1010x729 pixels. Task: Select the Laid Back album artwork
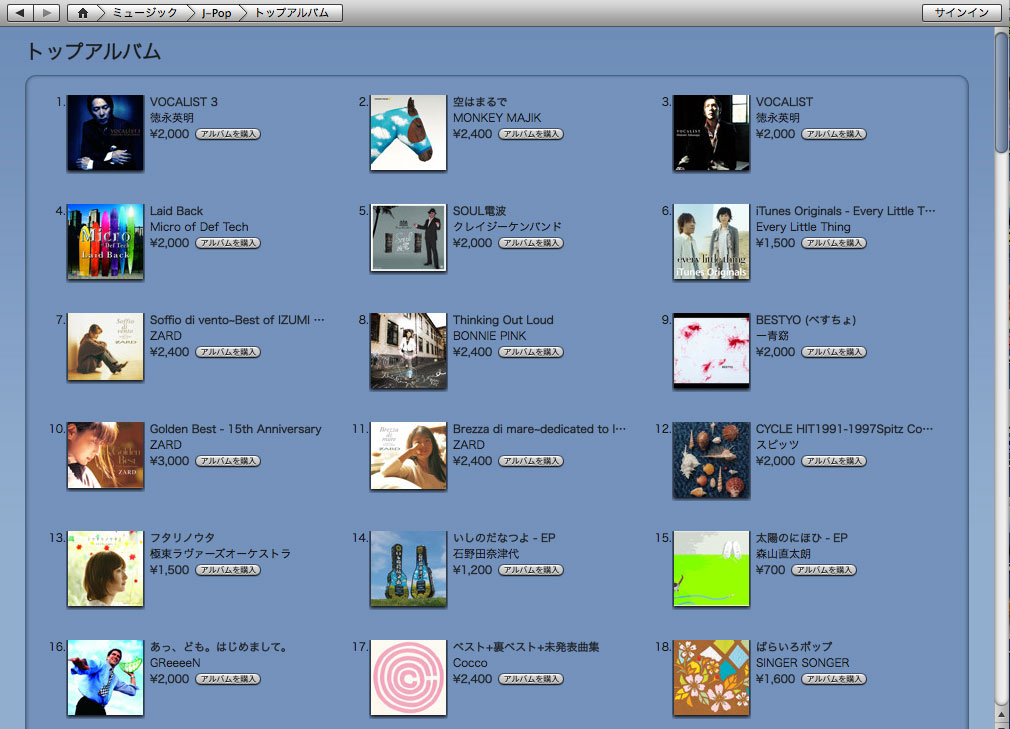(x=105, y=242)
